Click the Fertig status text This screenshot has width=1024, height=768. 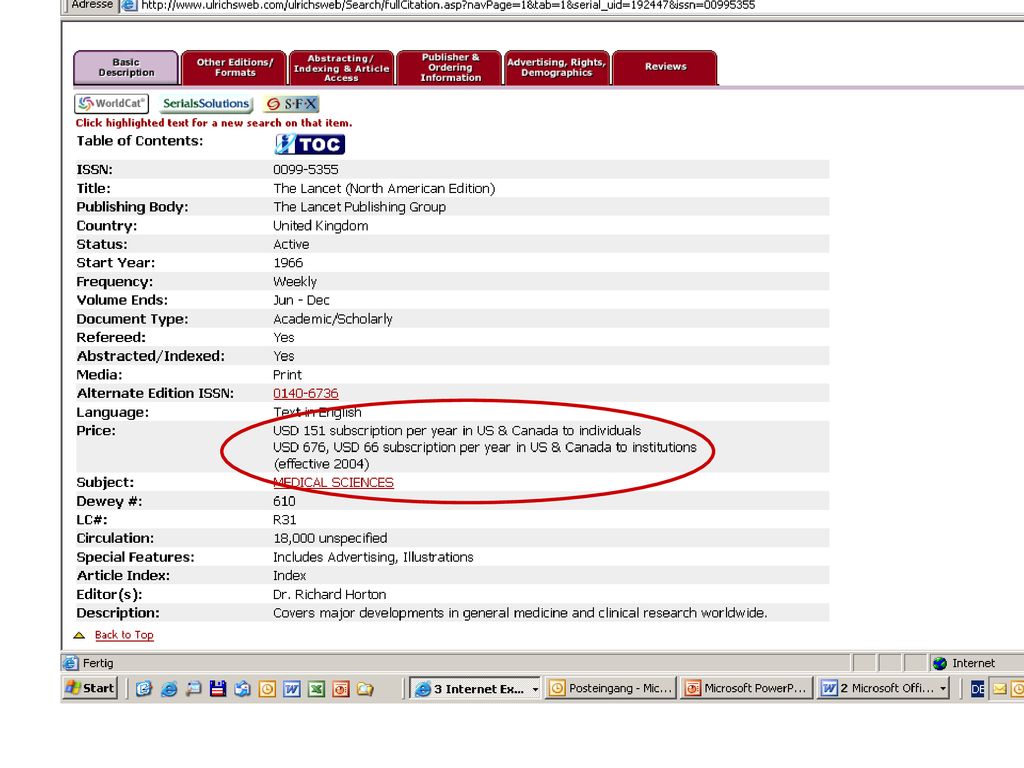[98, 664]
